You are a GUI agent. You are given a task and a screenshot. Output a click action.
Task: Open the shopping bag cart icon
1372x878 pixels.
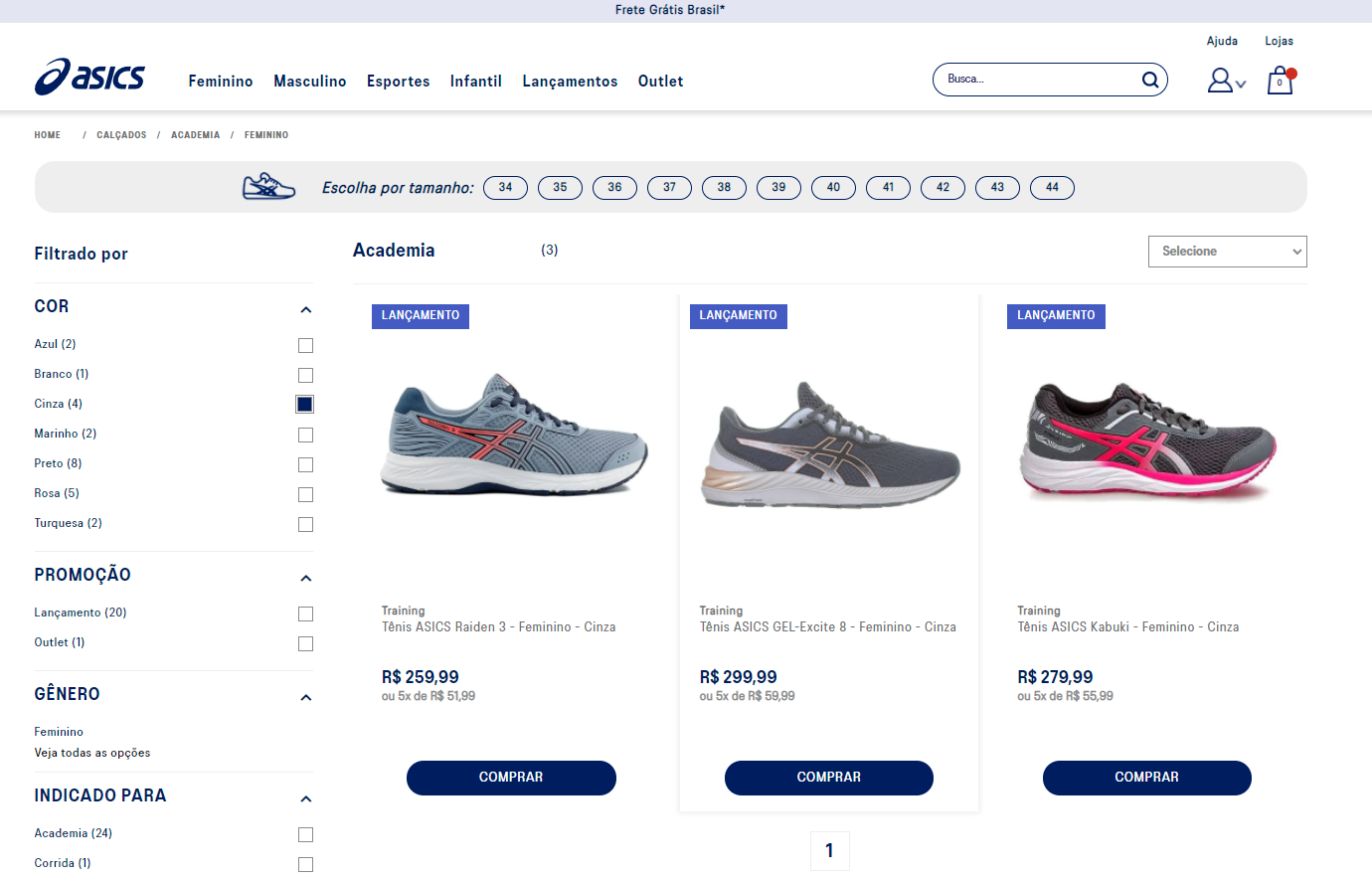[x=1281, y=80]
